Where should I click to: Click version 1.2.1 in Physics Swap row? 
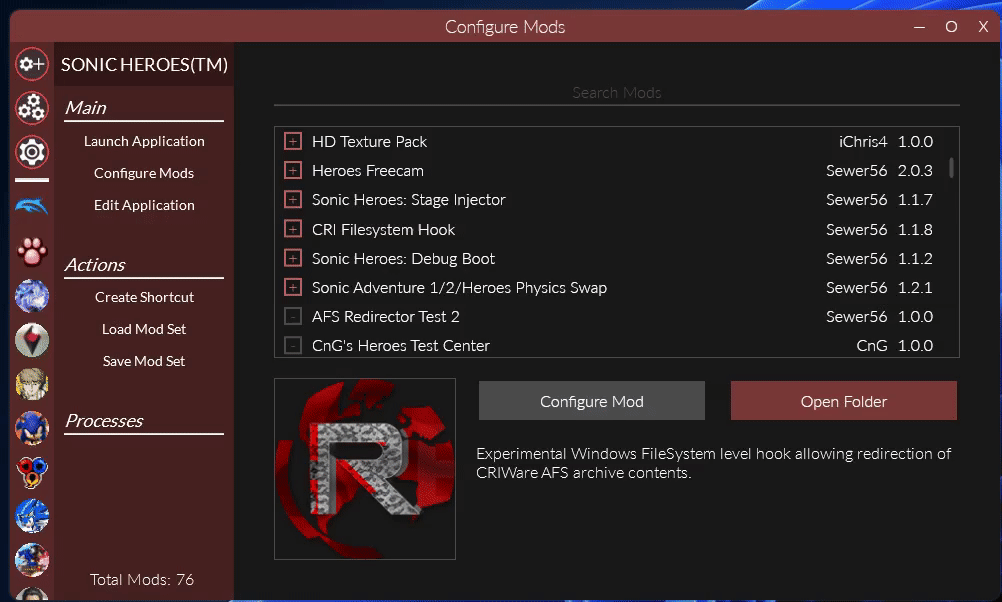[915, 288]
